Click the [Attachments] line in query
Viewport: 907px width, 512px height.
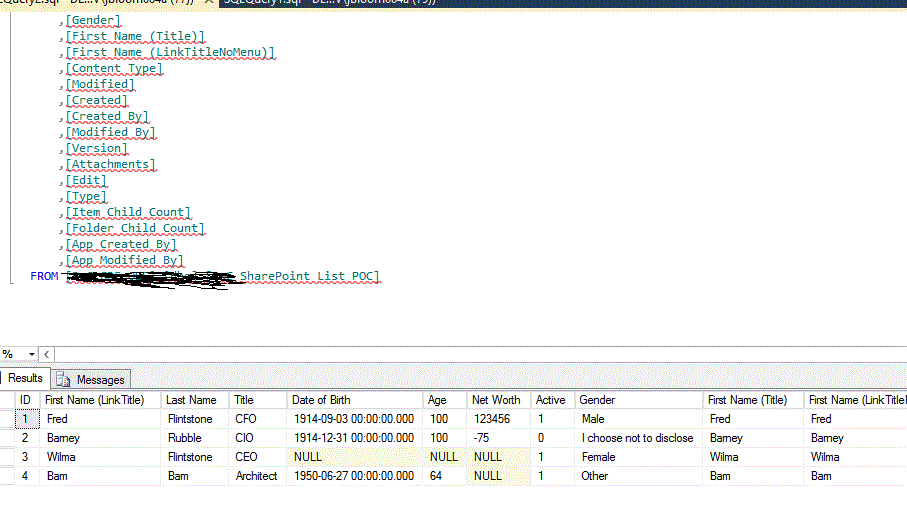click(110, 164)
